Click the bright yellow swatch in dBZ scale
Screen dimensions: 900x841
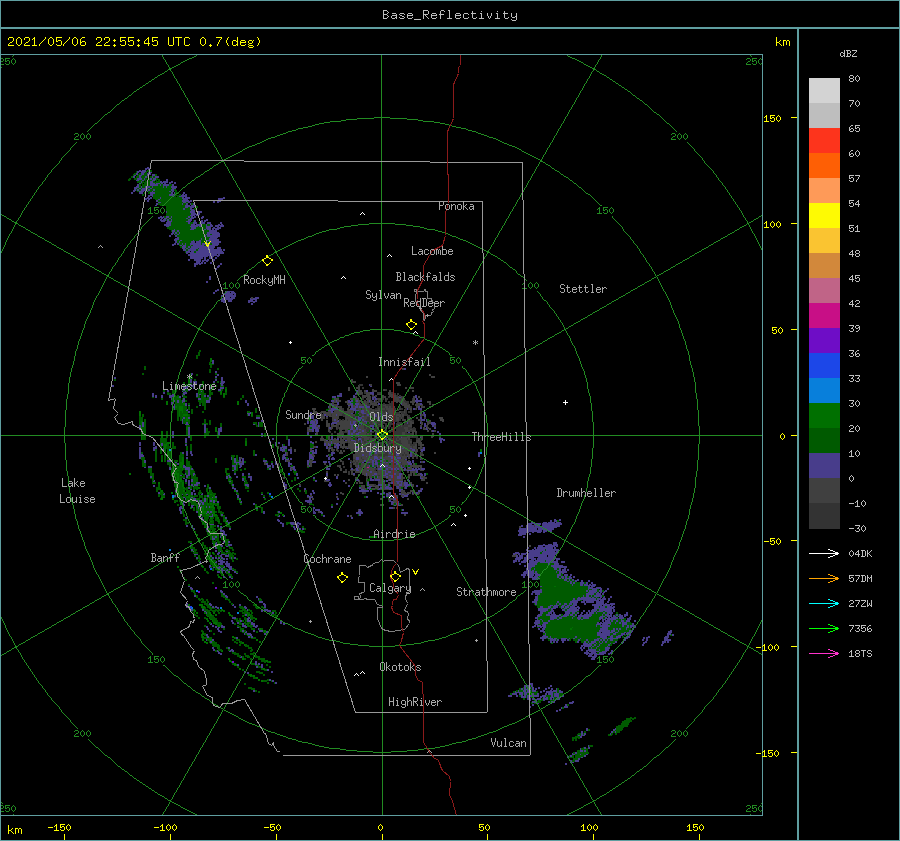point(824,215)
